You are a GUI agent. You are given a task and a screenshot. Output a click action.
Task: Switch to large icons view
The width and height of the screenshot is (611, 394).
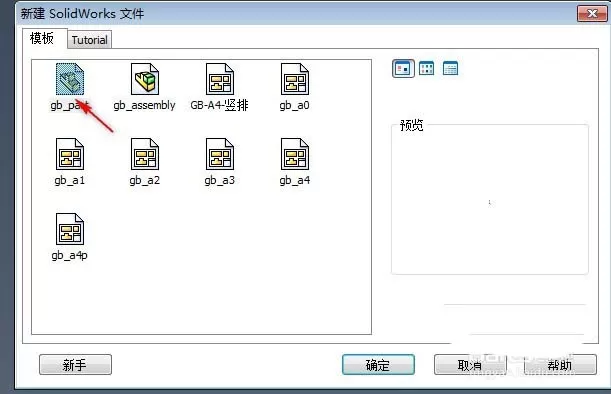pyautogui.click(x=403, y=69)
